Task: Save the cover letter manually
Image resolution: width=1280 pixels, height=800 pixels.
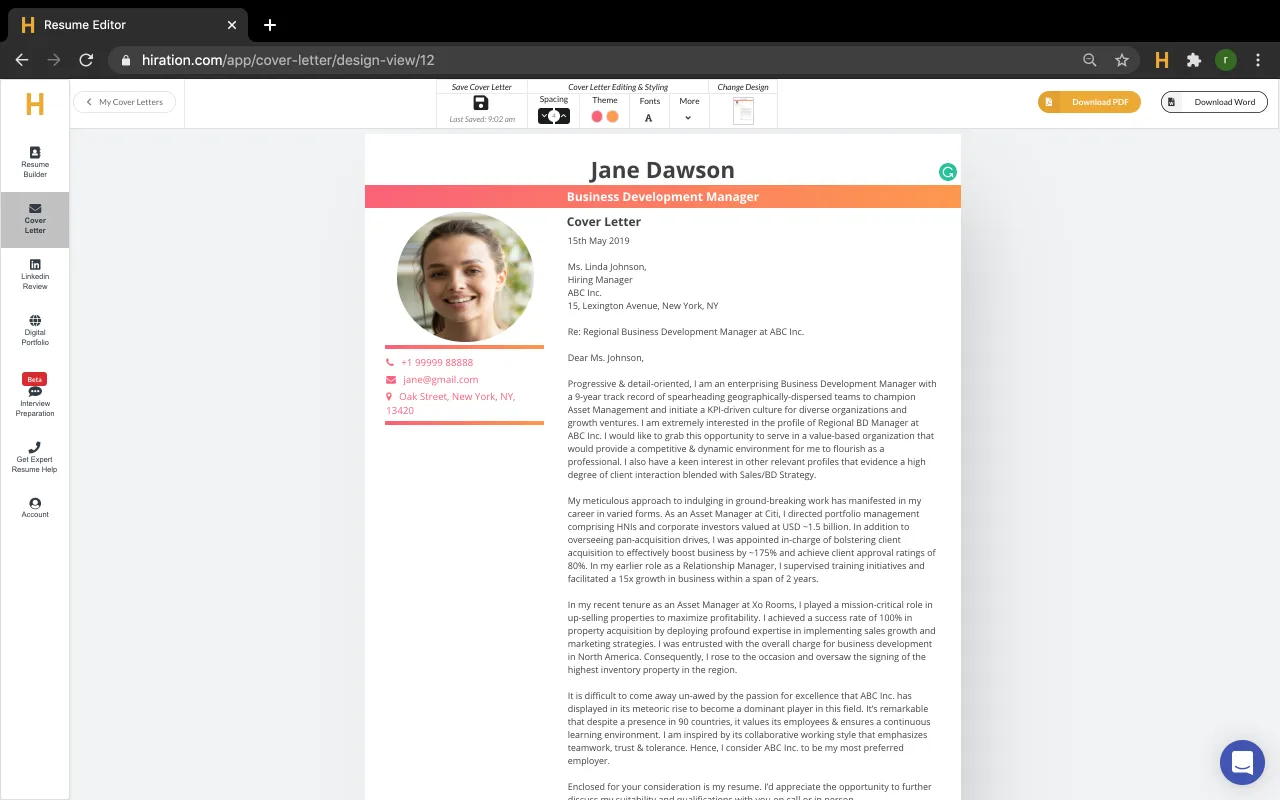Action: click(480, 104)
